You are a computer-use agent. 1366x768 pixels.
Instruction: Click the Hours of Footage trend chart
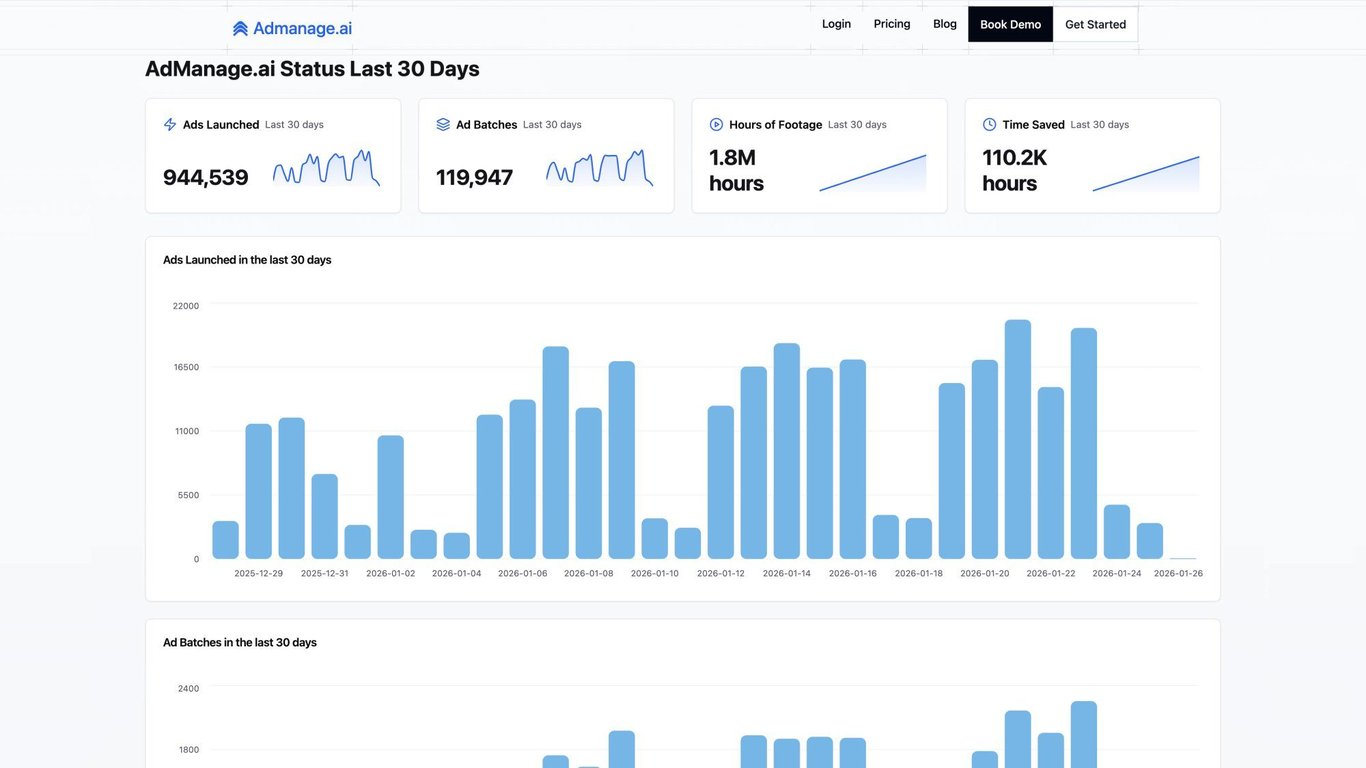(x=873, y=172)
